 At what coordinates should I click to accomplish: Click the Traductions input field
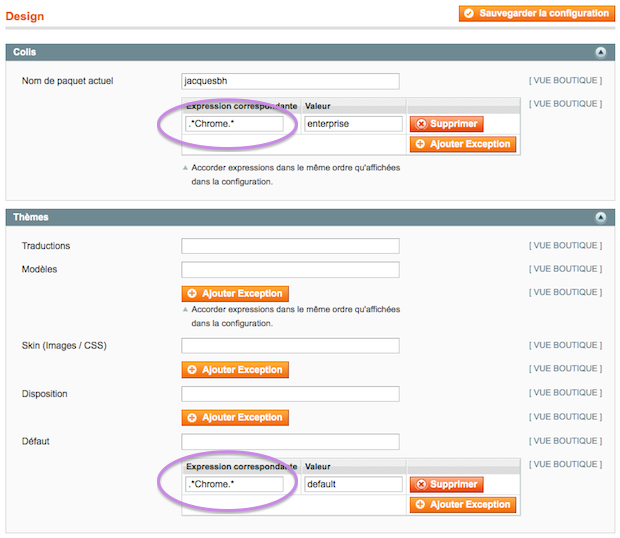(290, 246)
